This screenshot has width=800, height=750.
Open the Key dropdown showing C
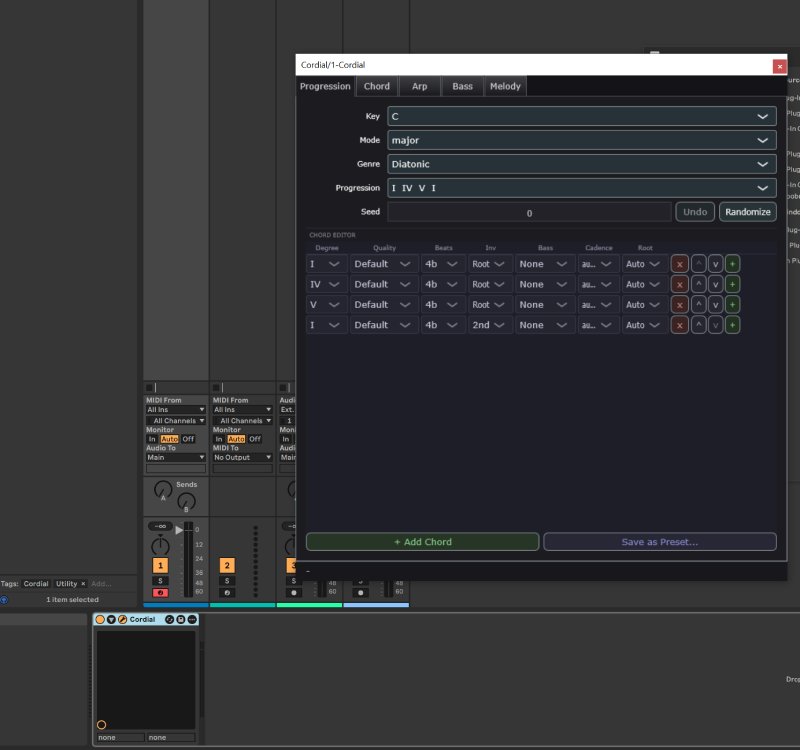582,116
